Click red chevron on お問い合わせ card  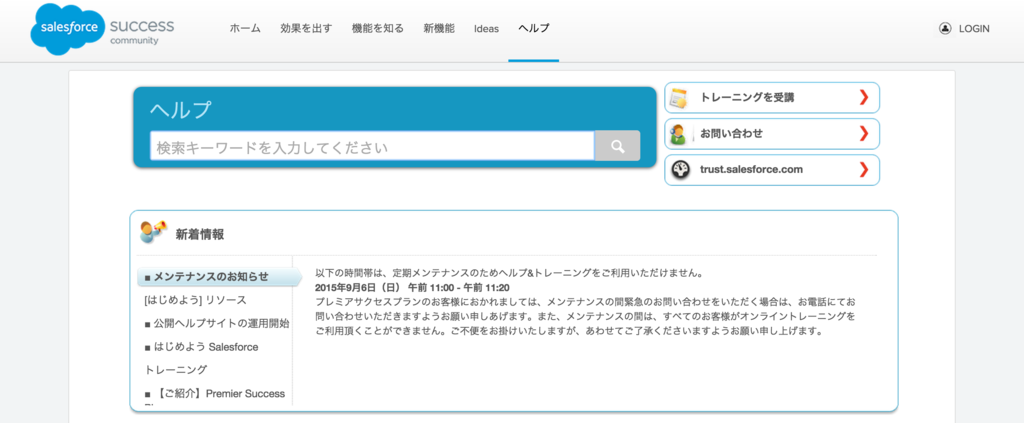pyautogui.click(x=864, y=134)
